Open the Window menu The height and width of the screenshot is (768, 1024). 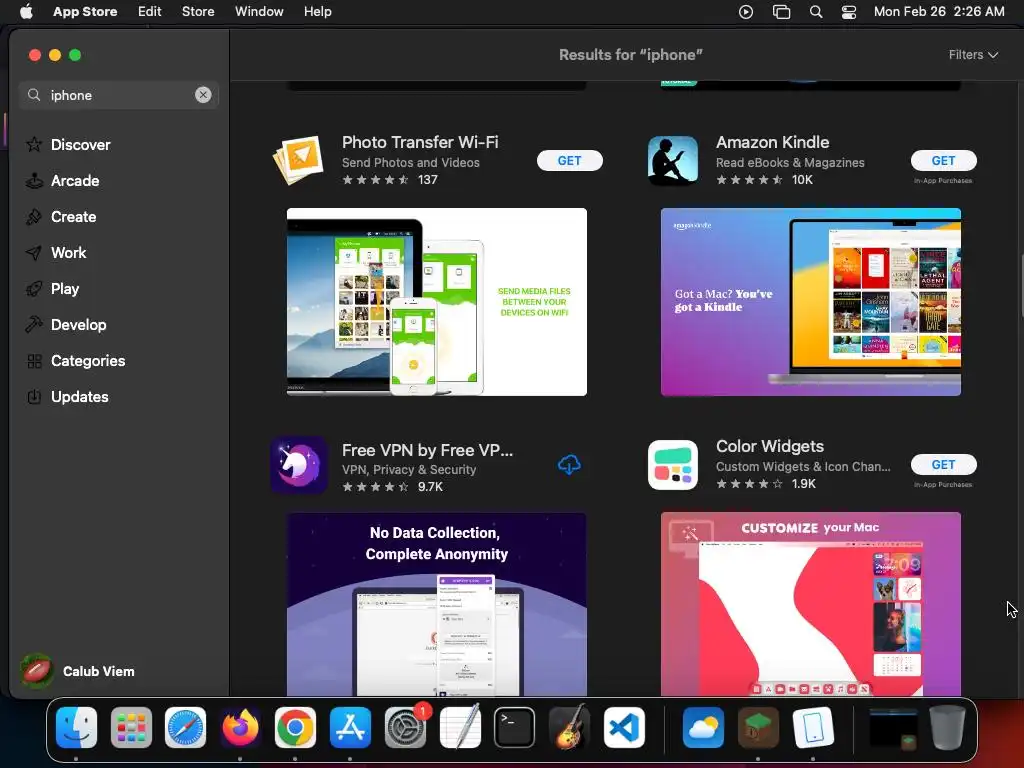(259, 11)
